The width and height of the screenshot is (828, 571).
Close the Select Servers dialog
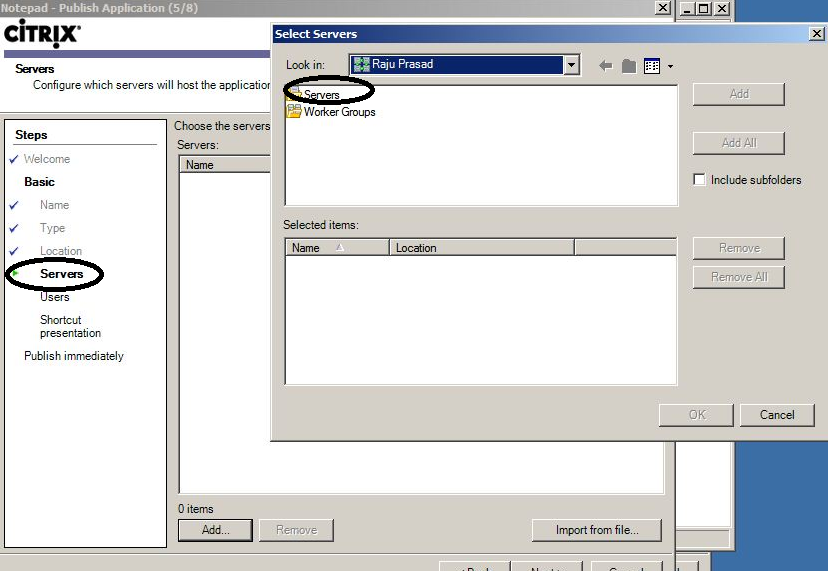(x=816, y=34)
